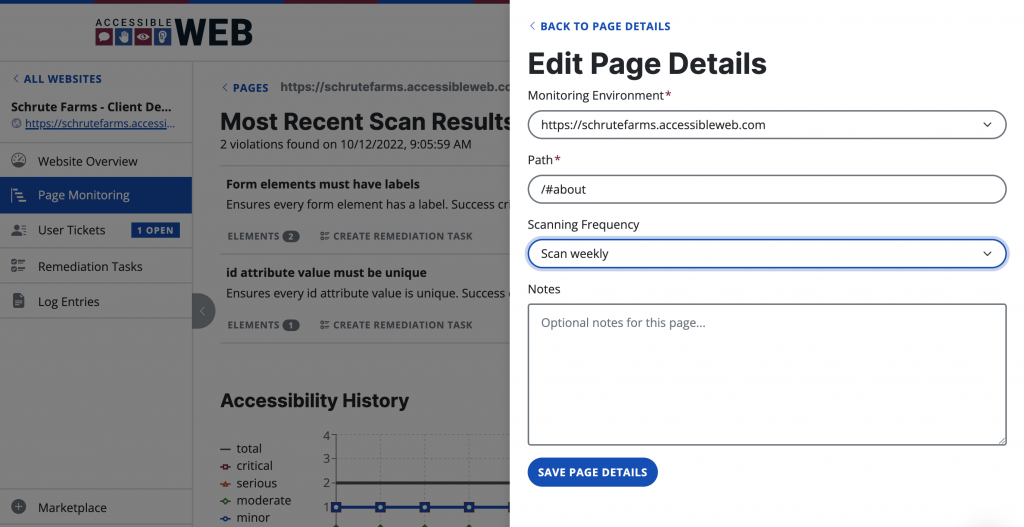Click 'id attribute value must be unique' heading
The width and height of the screenshot is (1024, 527).
[327, 272]
